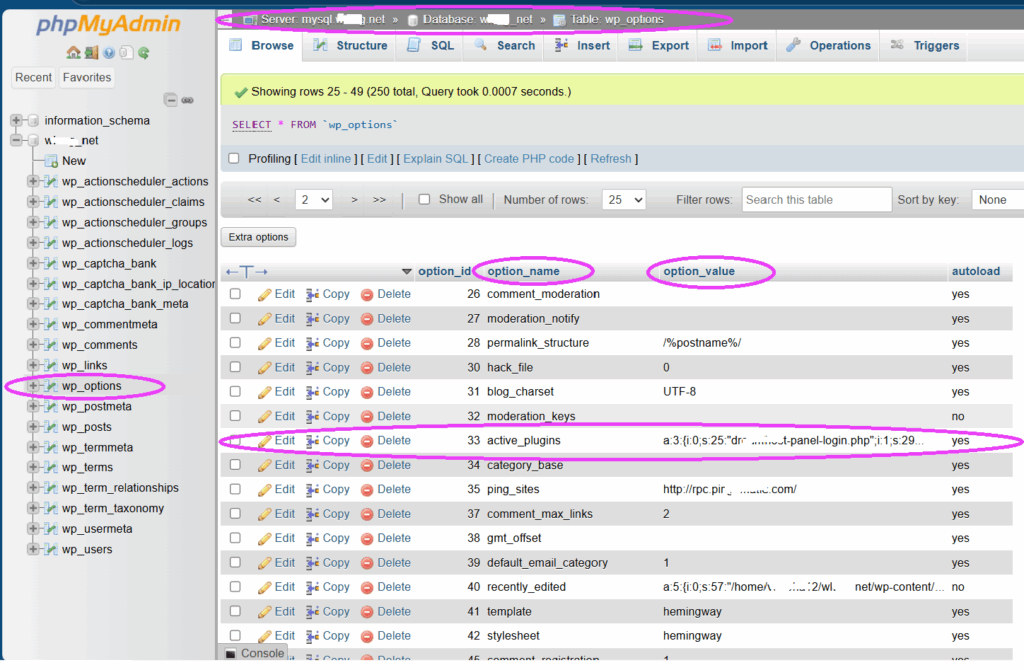Switch to the Structure tab
This screenshot has width=1024, height=670.
[350, 46]
